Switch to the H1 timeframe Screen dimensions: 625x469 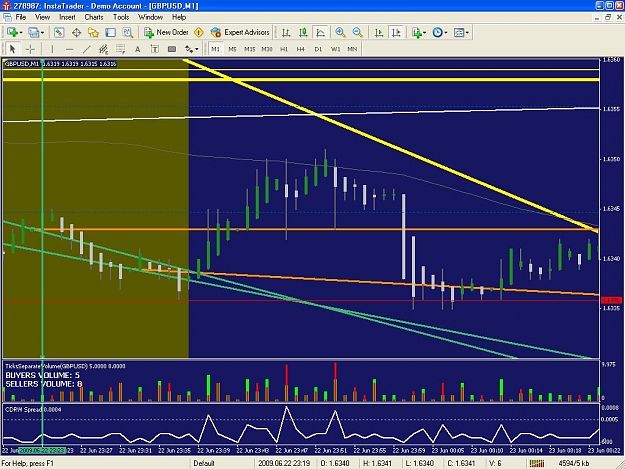(284, 49)
